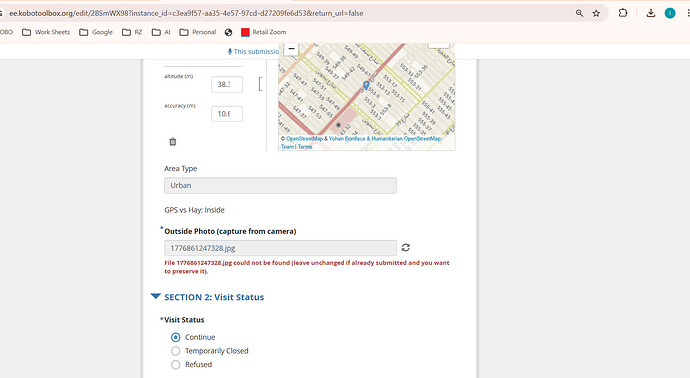This screenshot has height=378, width=690.
Task: Click the 1776861247328.jpg file field
Action: tap(280, 248)
